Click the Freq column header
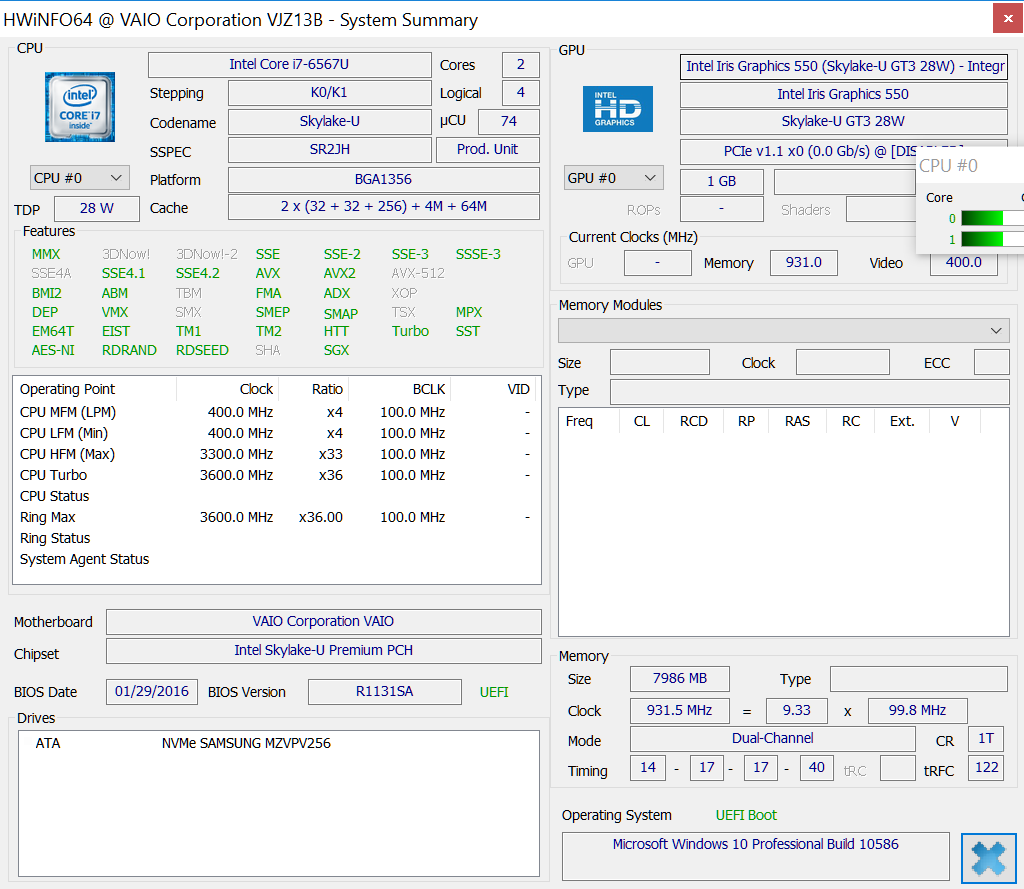Screen dimensions: 1024x889 pos(588,421)
